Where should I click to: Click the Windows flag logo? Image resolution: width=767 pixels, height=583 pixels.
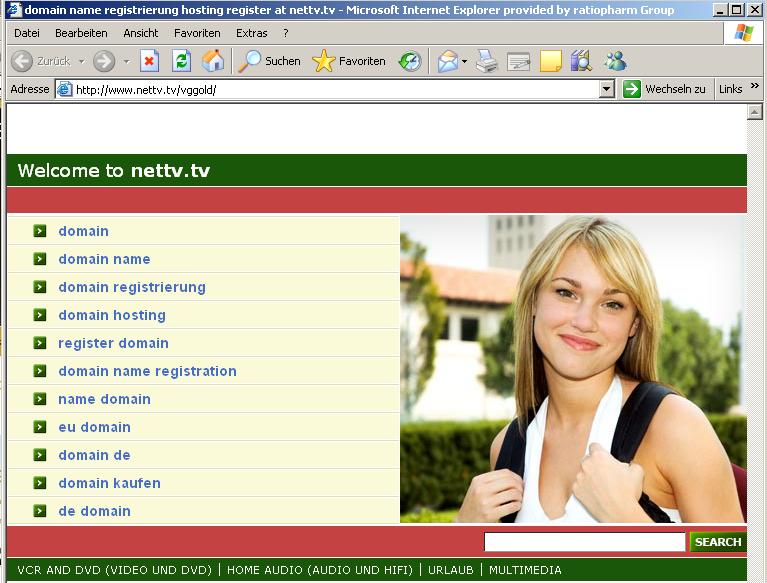(744, 33)
